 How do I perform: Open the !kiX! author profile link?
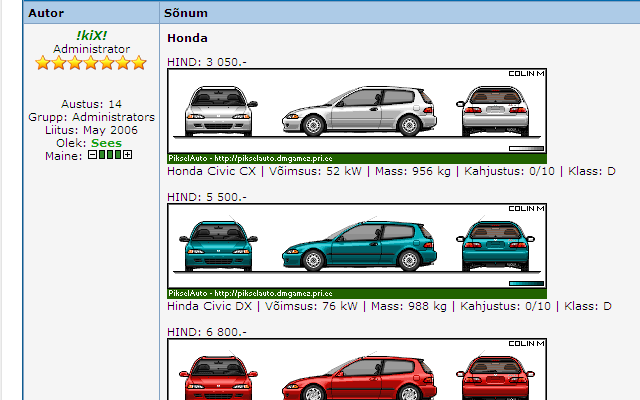tap(91, 36)
